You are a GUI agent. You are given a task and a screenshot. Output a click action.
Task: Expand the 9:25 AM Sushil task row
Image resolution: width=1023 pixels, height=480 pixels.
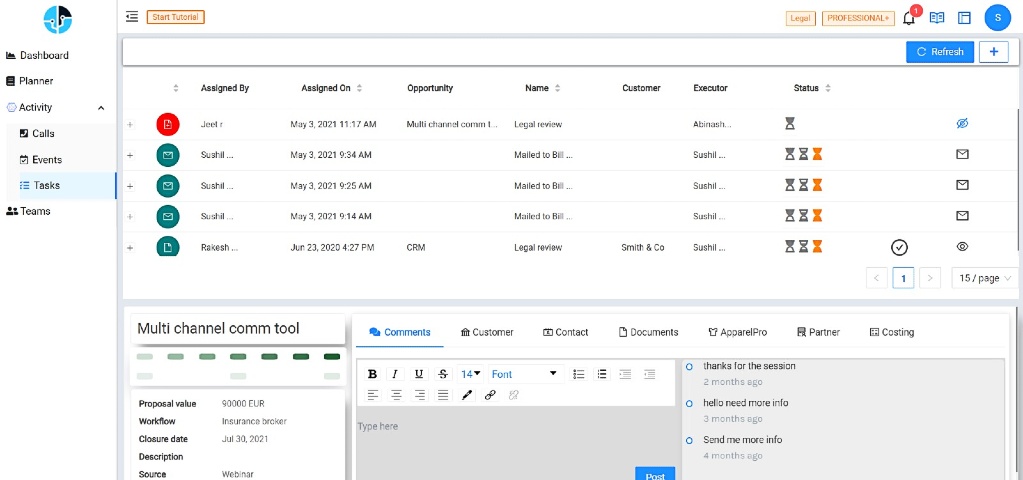[130, 187]
